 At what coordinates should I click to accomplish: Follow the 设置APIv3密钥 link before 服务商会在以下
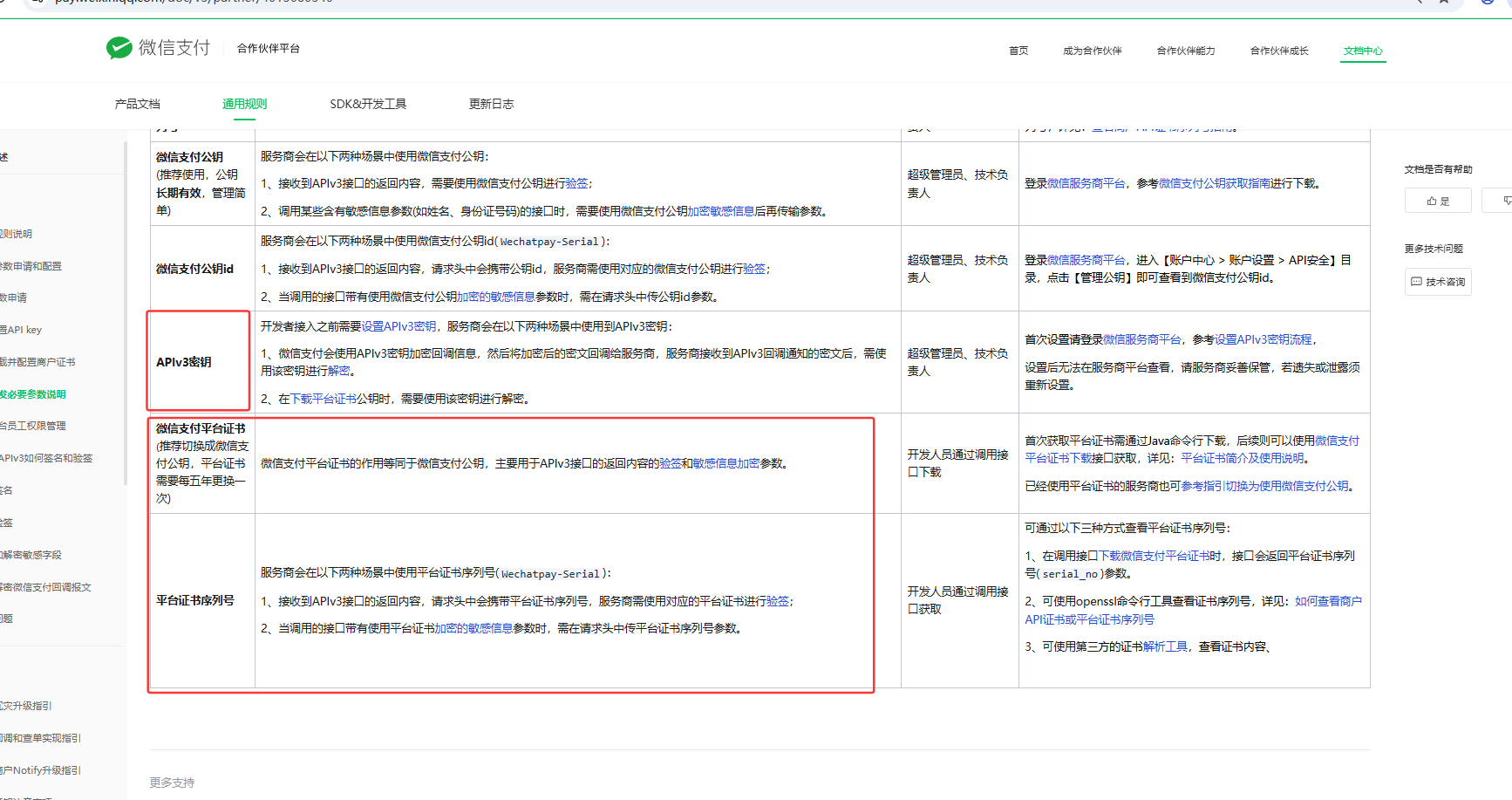[398, 326]
